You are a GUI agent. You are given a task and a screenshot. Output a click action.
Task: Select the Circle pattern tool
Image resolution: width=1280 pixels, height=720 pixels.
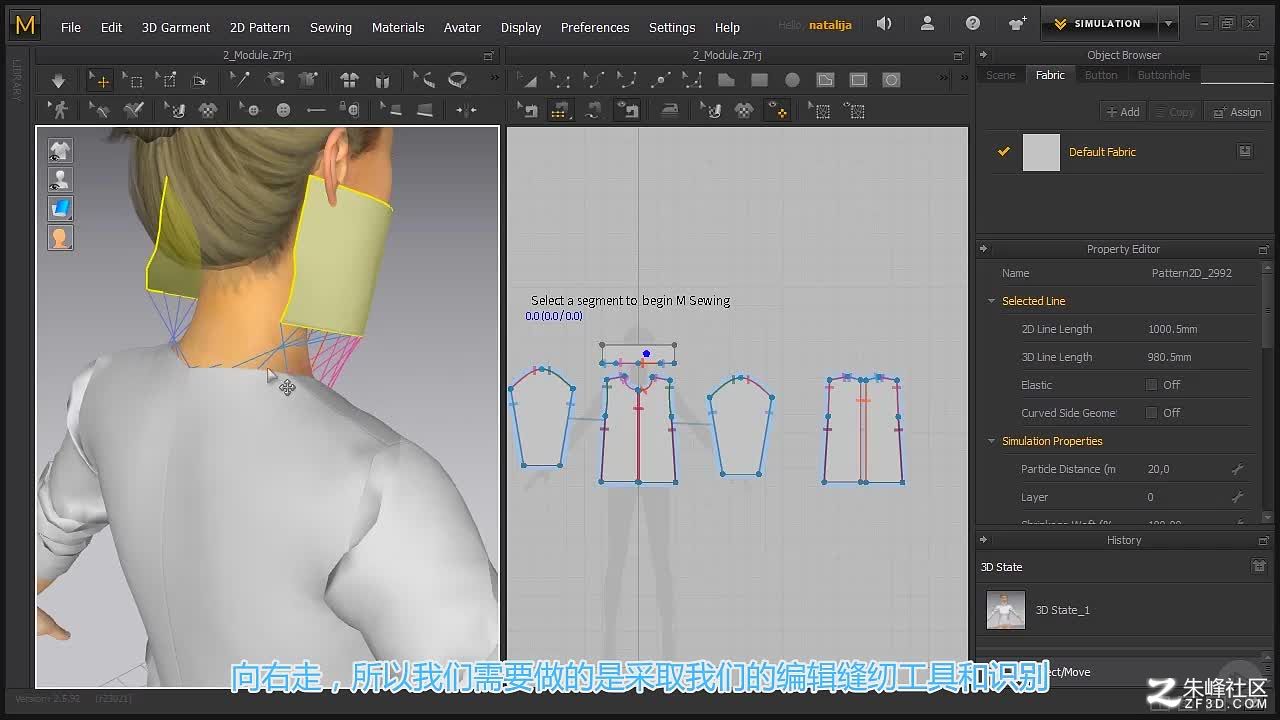pyautogui.click(x=792, y=80)
